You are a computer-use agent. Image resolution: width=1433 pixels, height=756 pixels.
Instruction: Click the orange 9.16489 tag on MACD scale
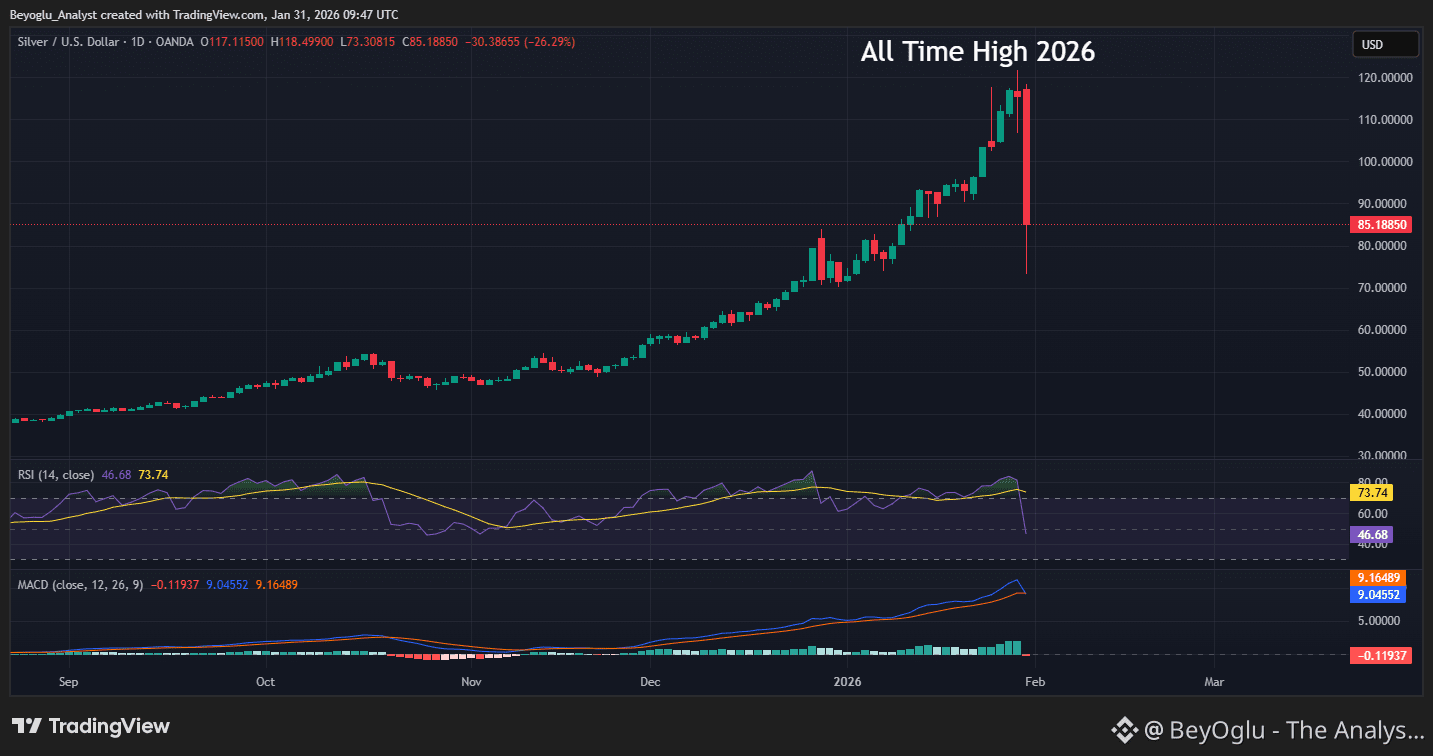pos(1378,578)
